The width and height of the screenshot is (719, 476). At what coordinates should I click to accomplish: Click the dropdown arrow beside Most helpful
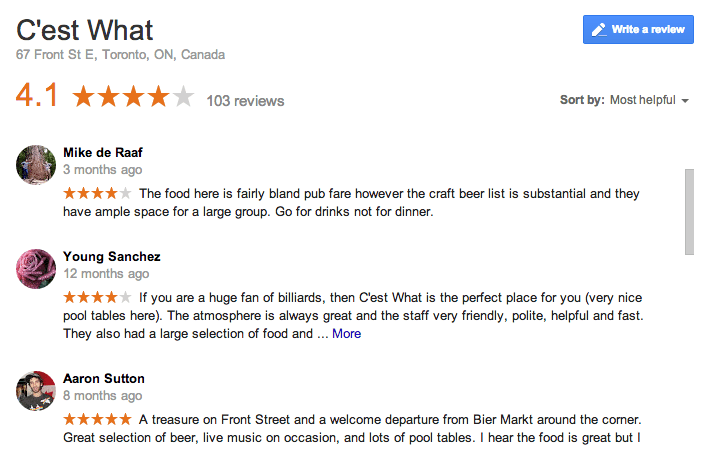tap(685, 101)
